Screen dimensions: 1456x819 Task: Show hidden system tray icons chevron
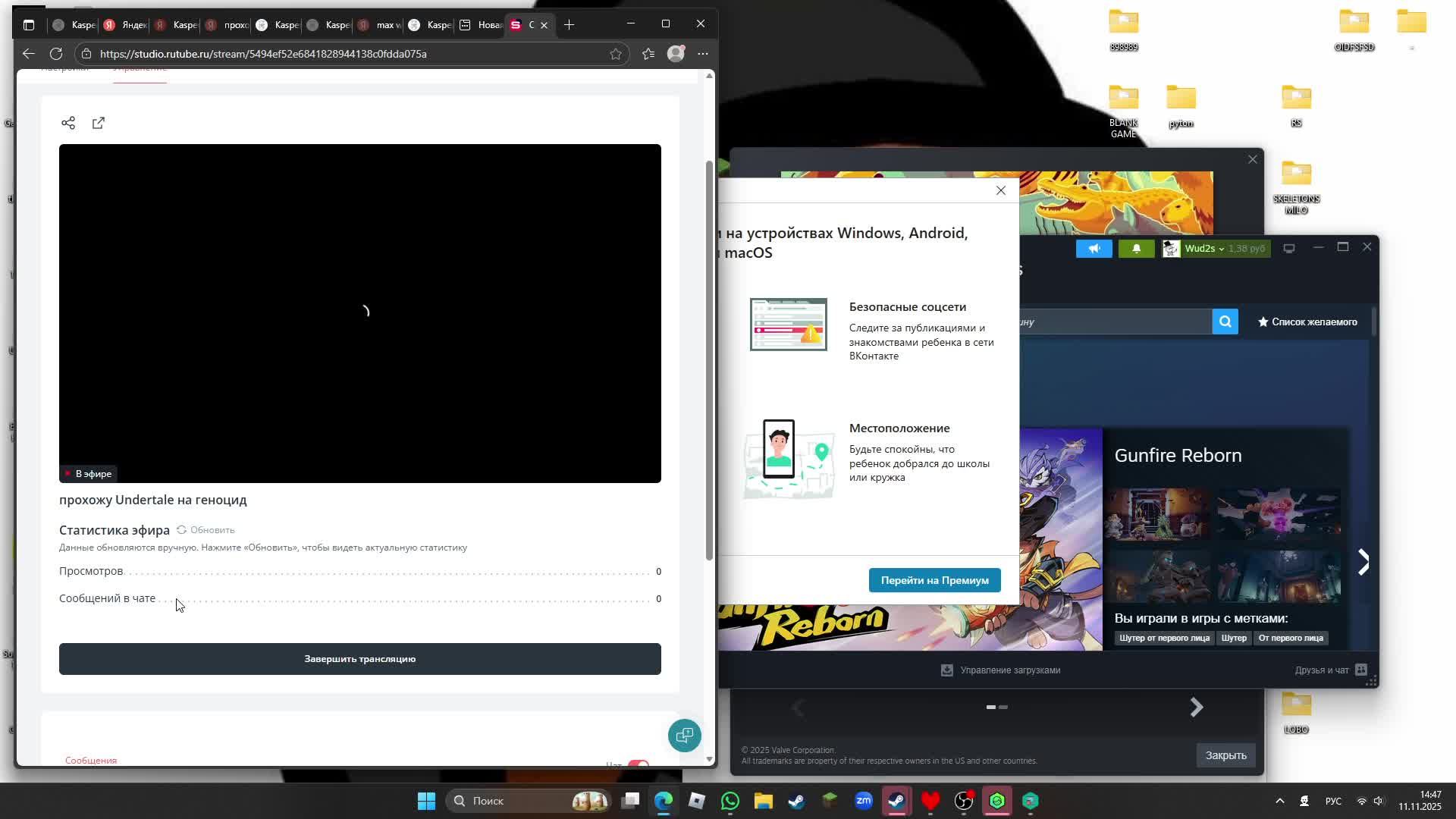(1279, 801)
